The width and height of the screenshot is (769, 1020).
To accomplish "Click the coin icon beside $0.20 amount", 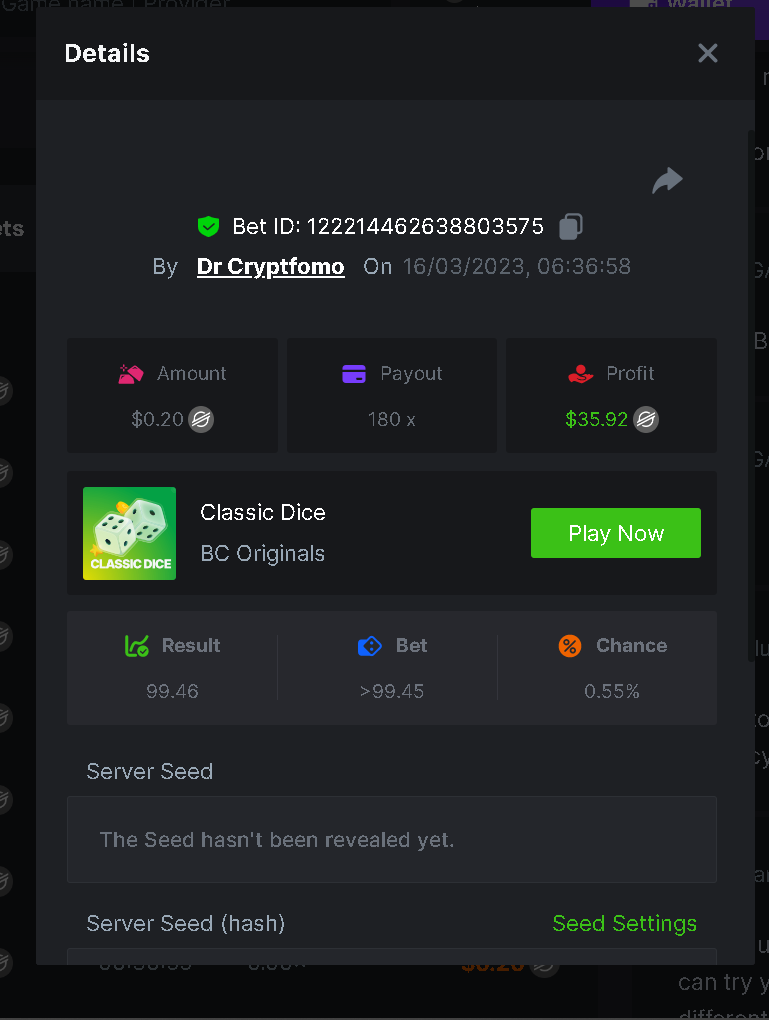I will click(201, 420).
